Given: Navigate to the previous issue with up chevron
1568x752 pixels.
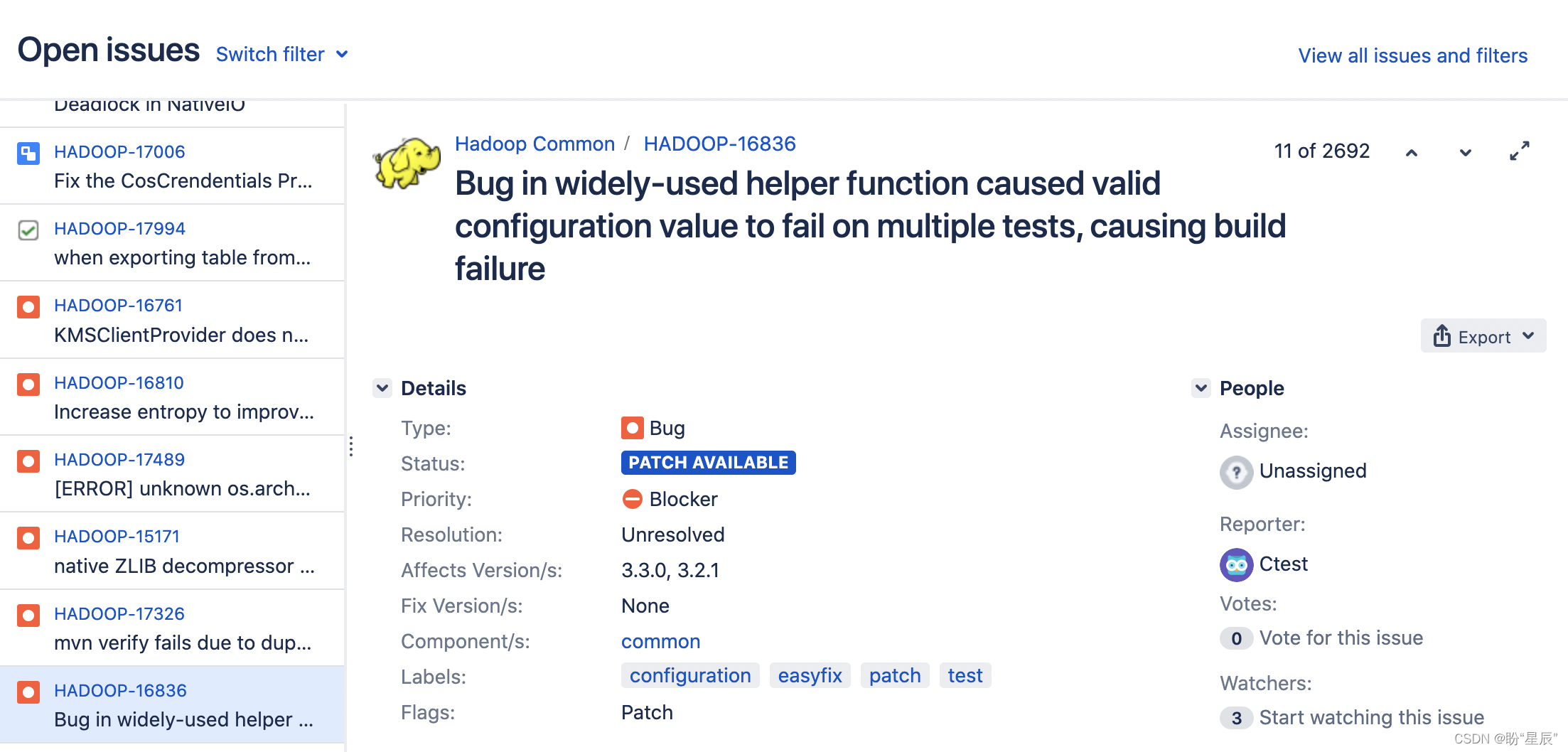Looking at the screenshot, I should pyautogui.click(x=1412, y=152).
